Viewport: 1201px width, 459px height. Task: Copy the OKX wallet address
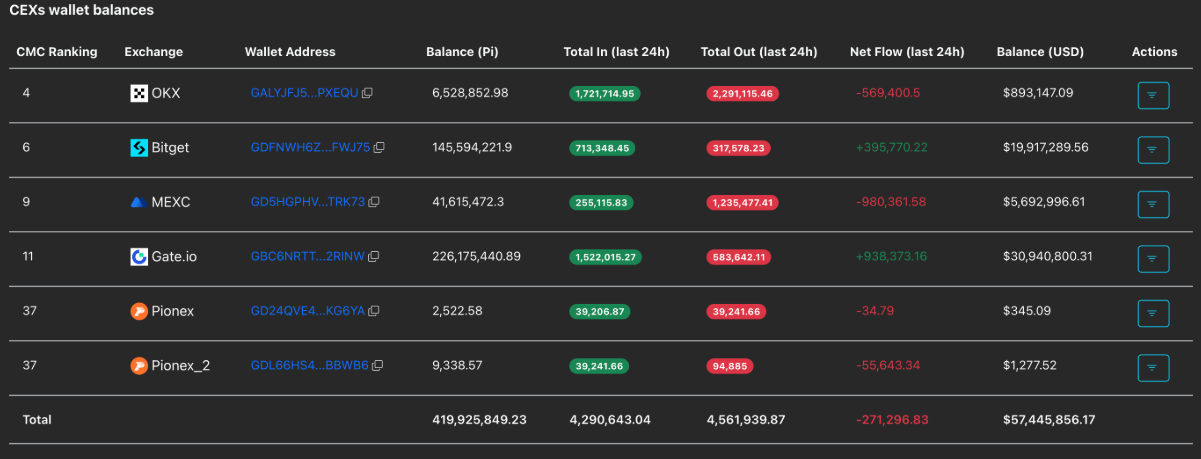click(x=367, y=93)
